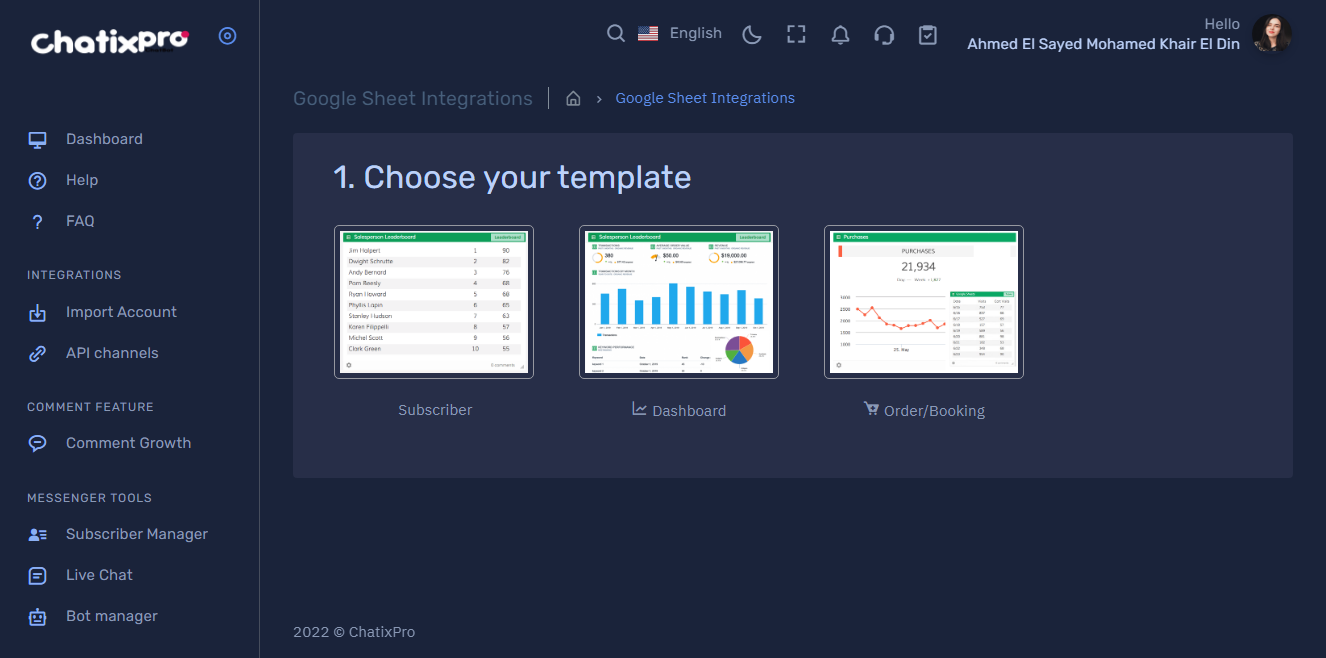
Task: Select the Subscriber template thumbnail
Action: [x=434, y=302]
